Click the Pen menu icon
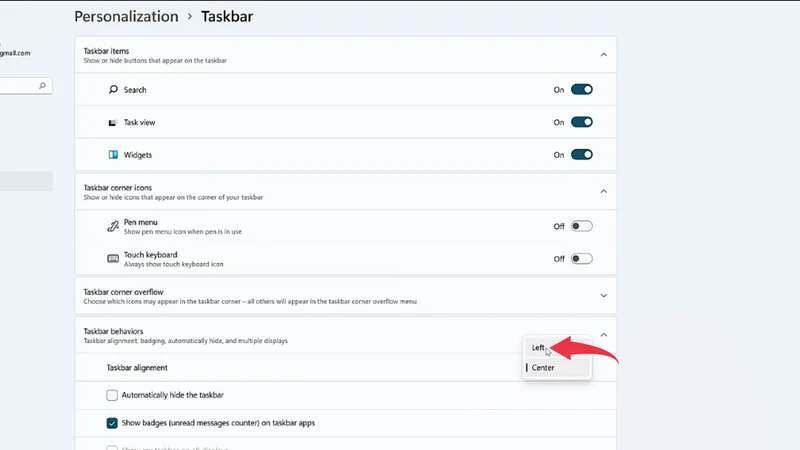 [x=113, y=226]
